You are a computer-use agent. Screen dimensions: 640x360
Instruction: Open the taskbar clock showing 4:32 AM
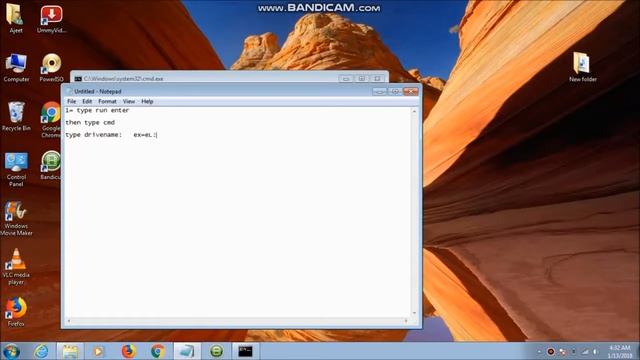pos(620,352)
